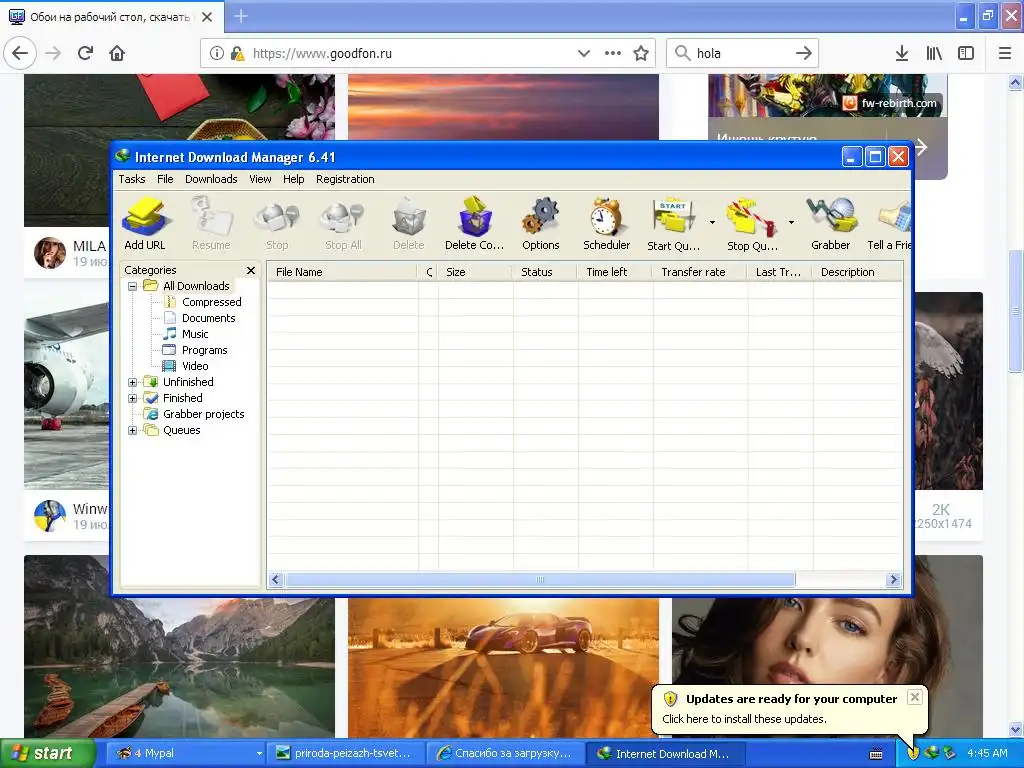1024x768 pixels.
Task: Expand the Queues tree node
Action: coord(133,430)
